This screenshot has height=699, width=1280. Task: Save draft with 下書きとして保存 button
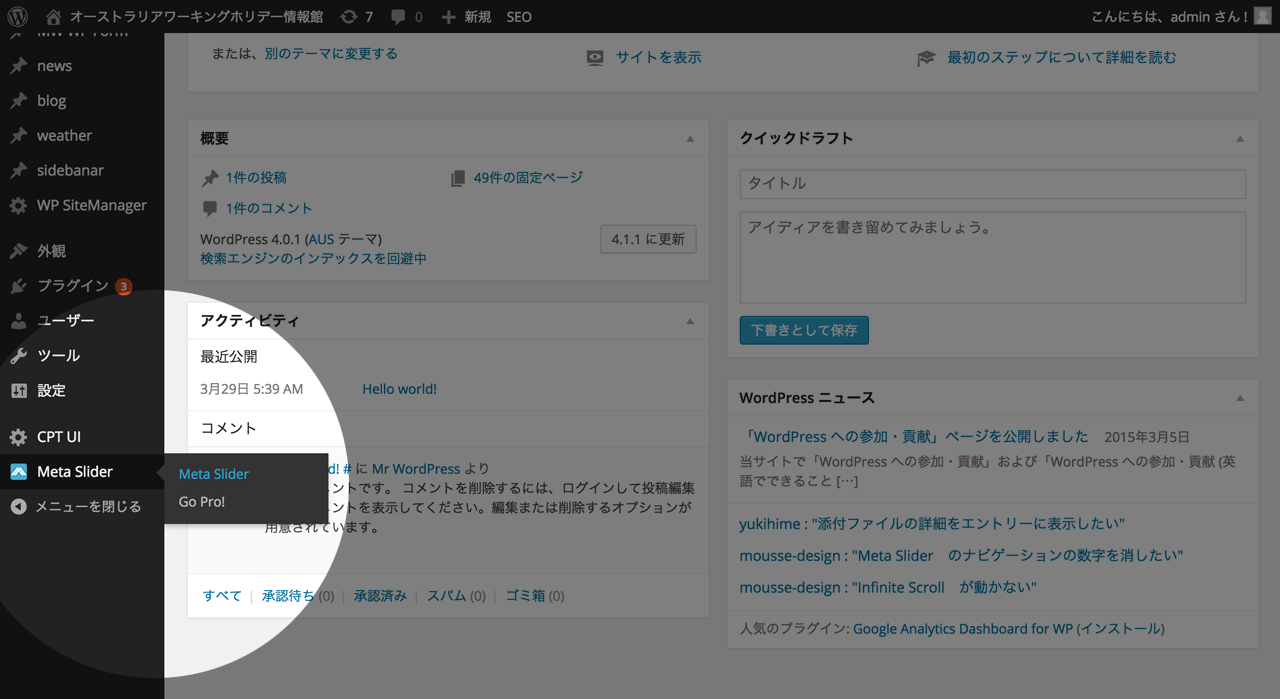pos(804,330)
